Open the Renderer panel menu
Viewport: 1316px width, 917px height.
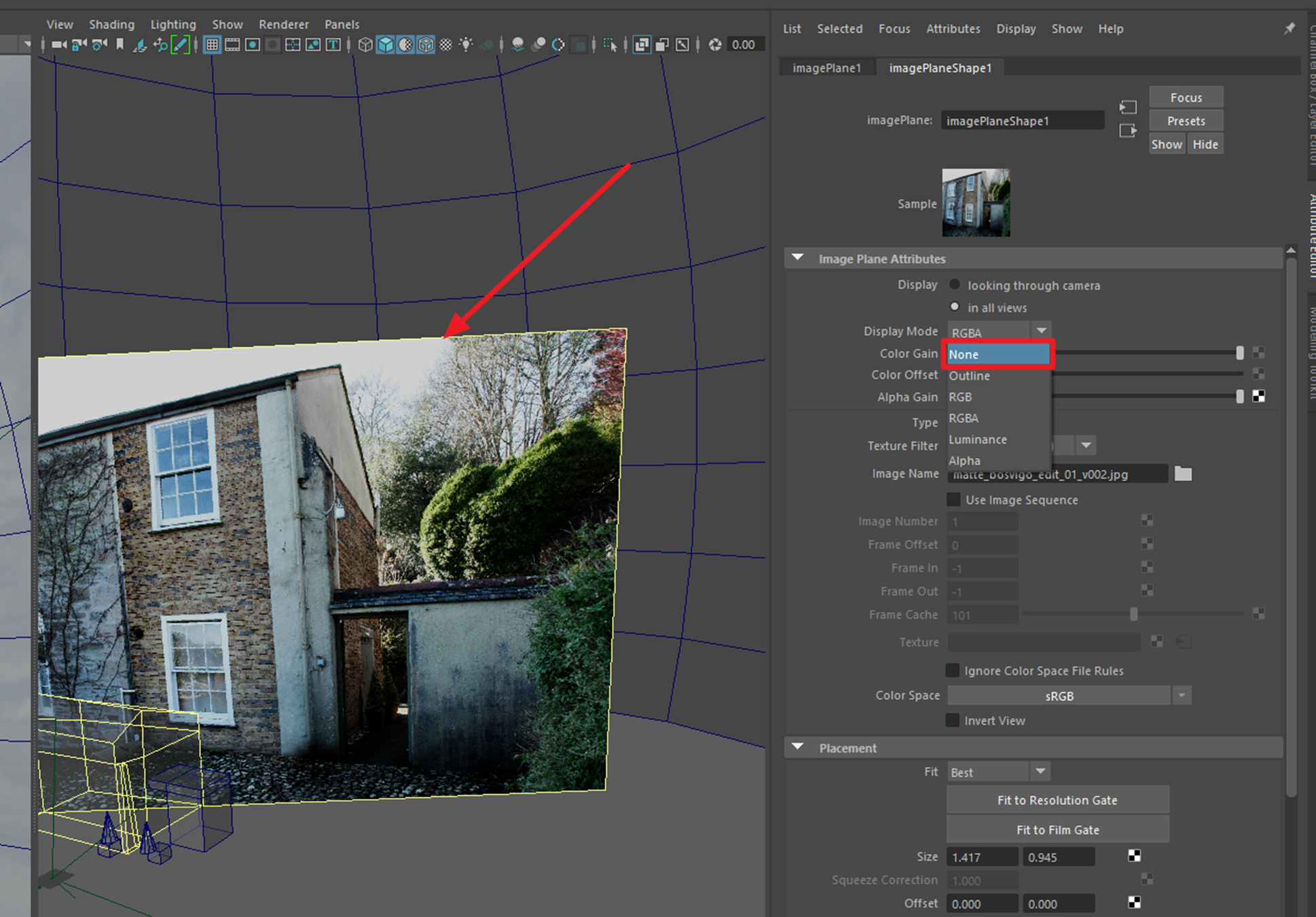(x=283, y=24)
